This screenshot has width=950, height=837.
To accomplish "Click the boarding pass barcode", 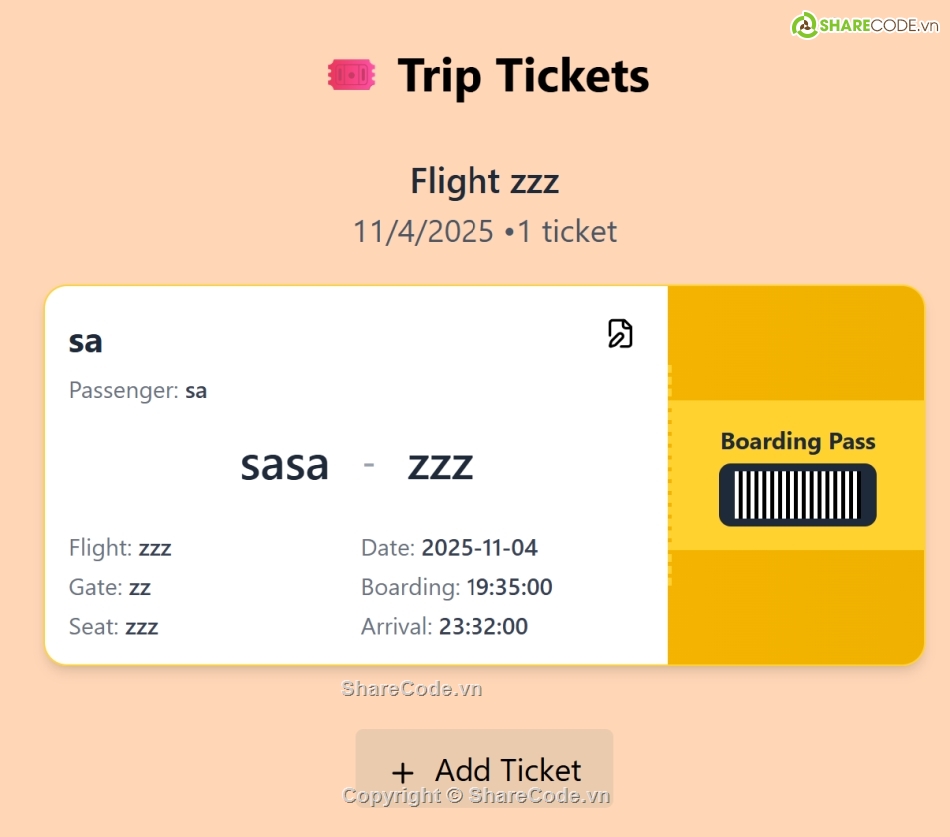I will click(x=797, y=495).
